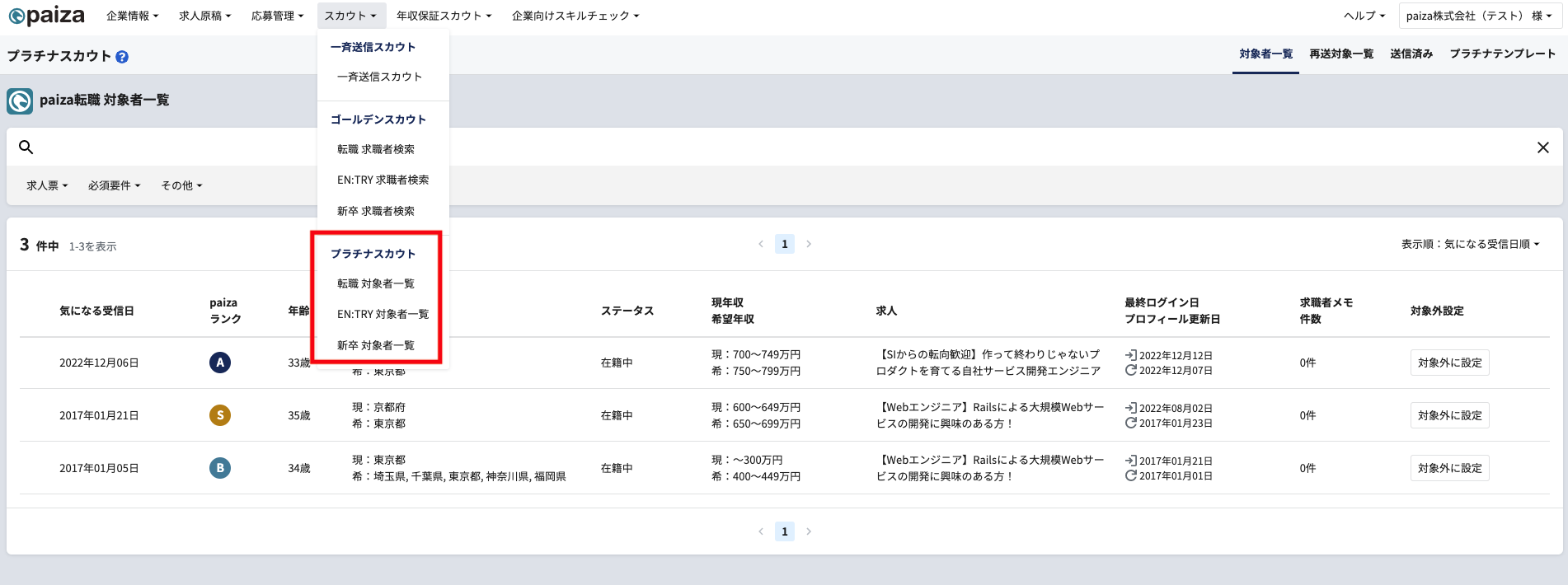Viewport: 1568px width, 585px height.
Task: Click the rank A badge
Action: pos(220,363)
